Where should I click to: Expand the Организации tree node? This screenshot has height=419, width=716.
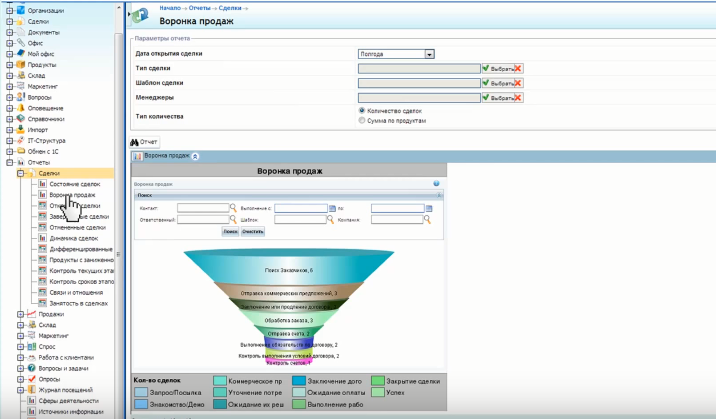tap(10, 10)
